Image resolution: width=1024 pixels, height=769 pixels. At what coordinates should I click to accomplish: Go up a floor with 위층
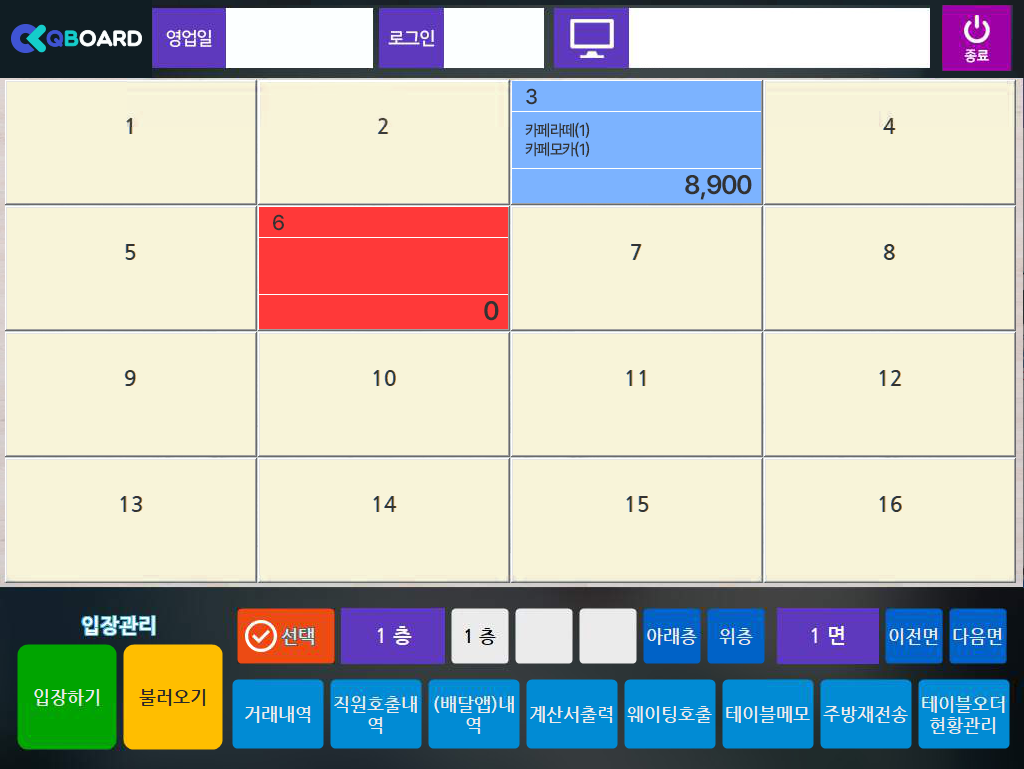736,636
